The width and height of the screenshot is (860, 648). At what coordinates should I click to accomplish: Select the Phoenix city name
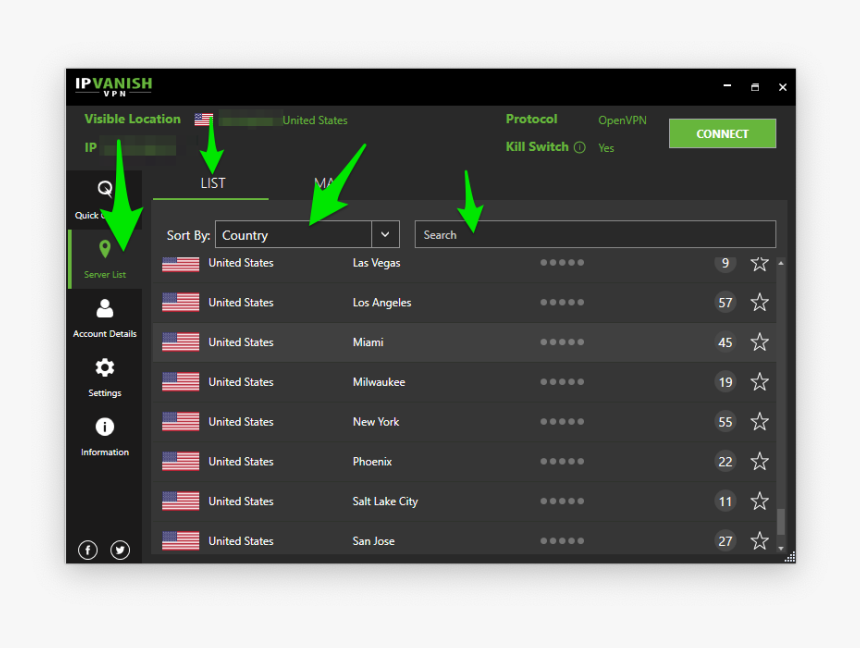pos(372,461)
